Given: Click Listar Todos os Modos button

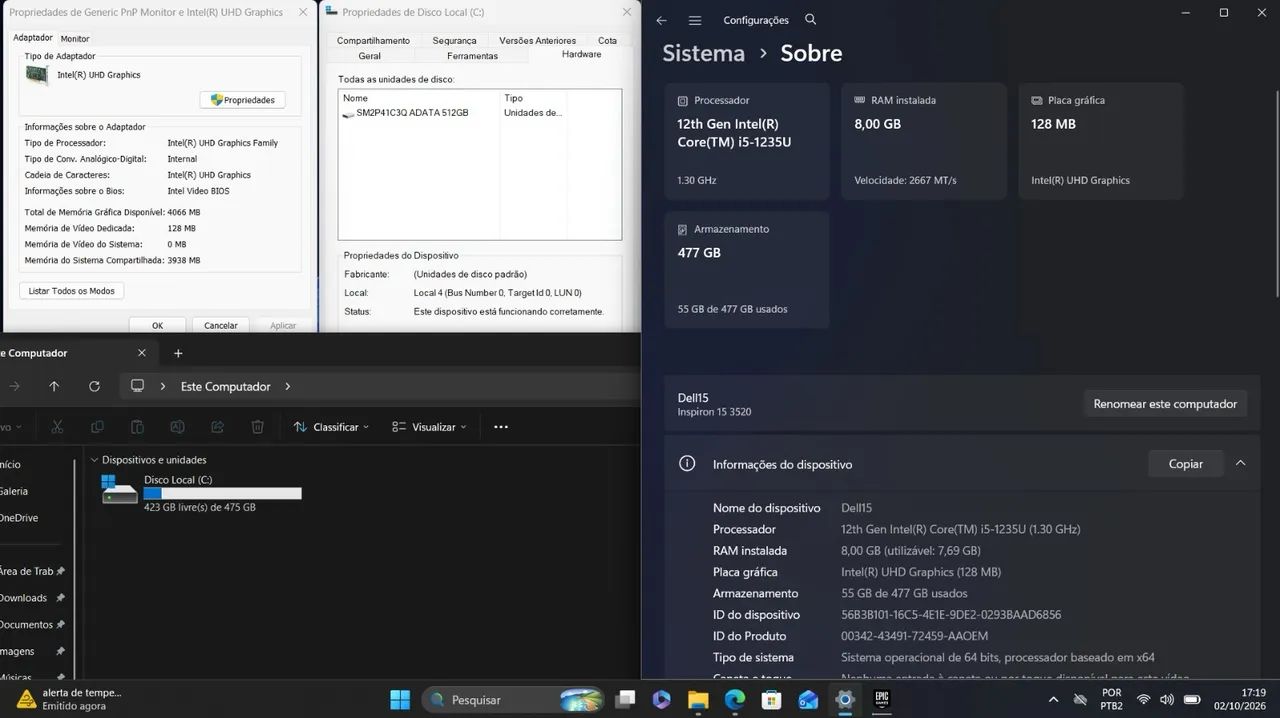Looking at the screenshot, I should (x=71, y=291).
